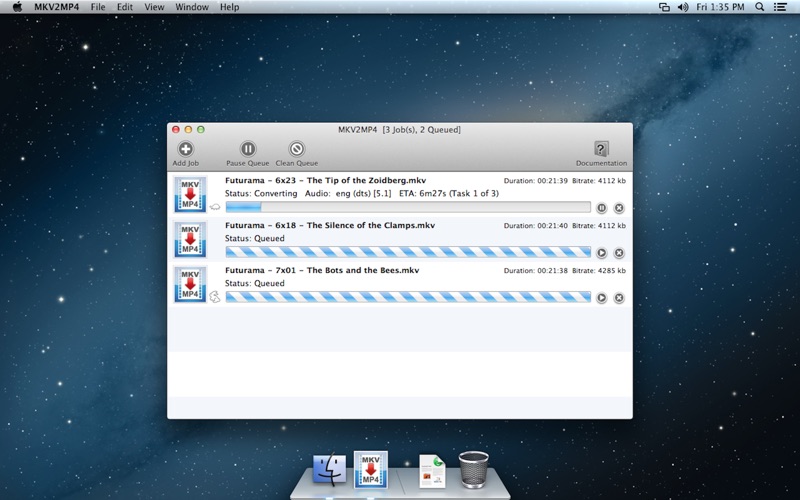Open the Edit menu
This screenshot has height=500, width=800.
click(125, 7)
